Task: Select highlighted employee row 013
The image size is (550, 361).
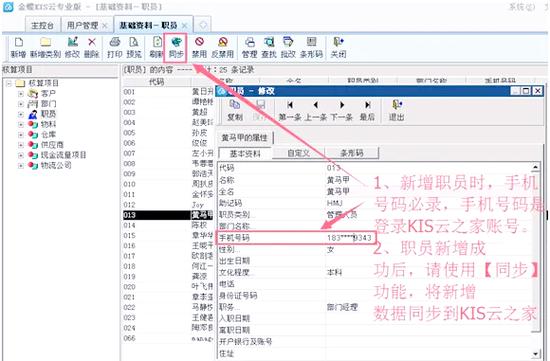Action: (168, 215)
